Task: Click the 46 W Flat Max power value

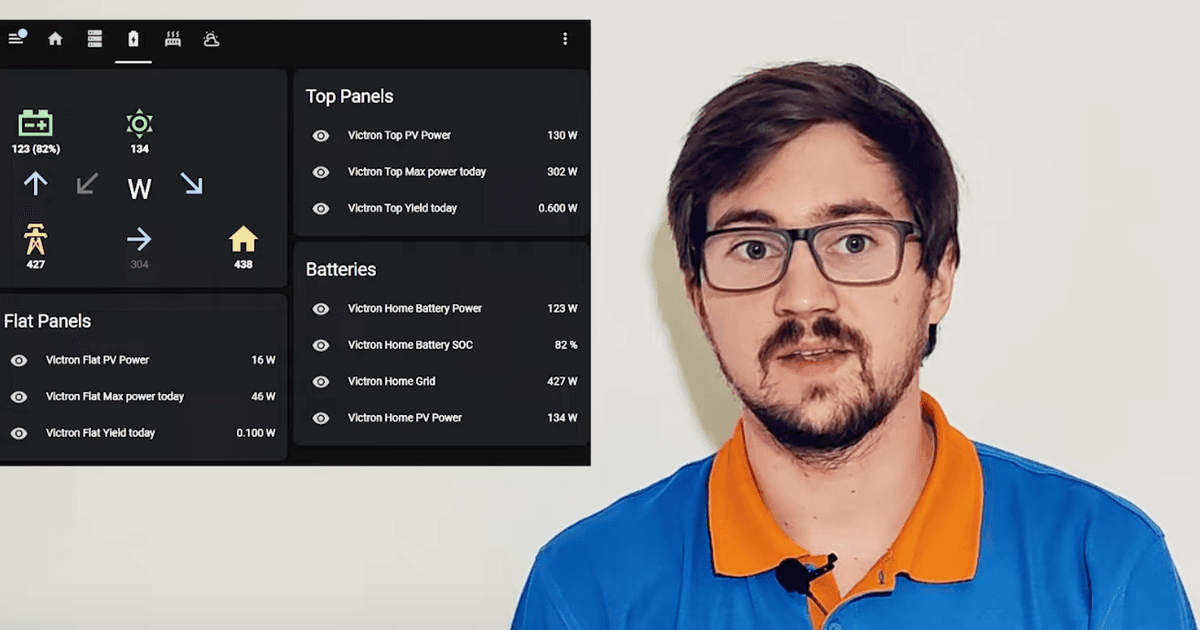Action: pos(263,397)
